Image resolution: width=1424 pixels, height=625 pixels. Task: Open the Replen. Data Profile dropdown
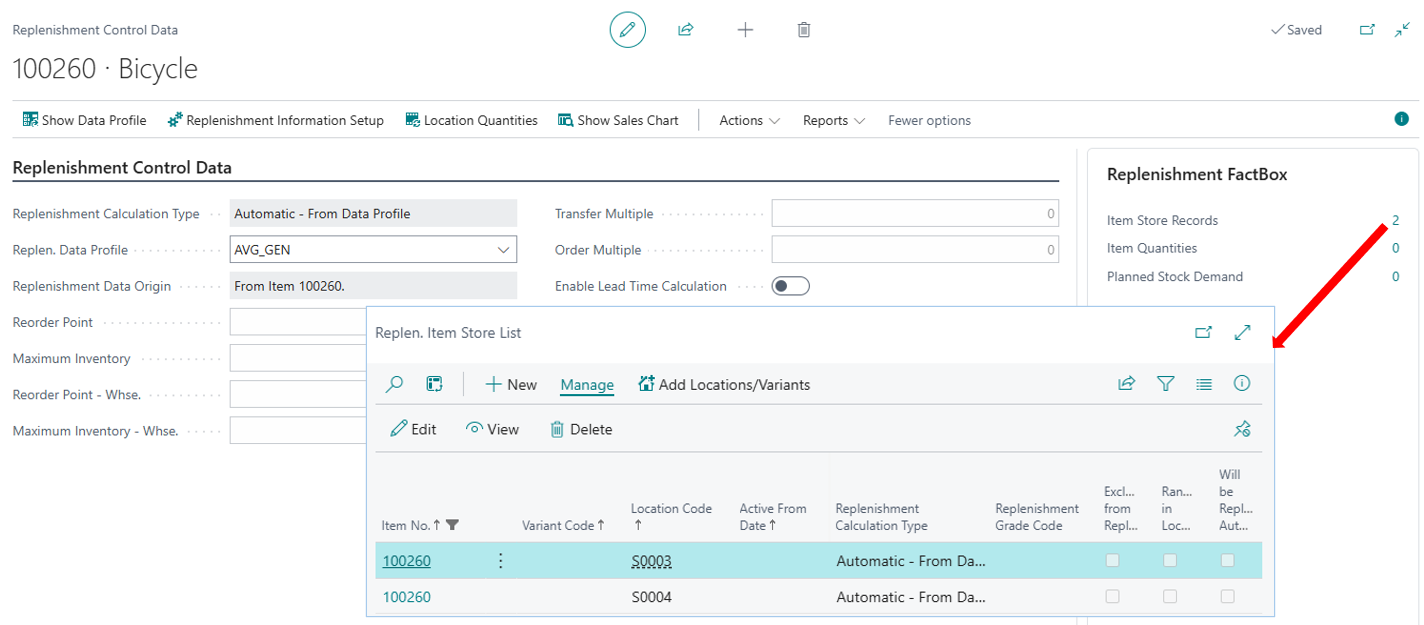coord(504,250)
